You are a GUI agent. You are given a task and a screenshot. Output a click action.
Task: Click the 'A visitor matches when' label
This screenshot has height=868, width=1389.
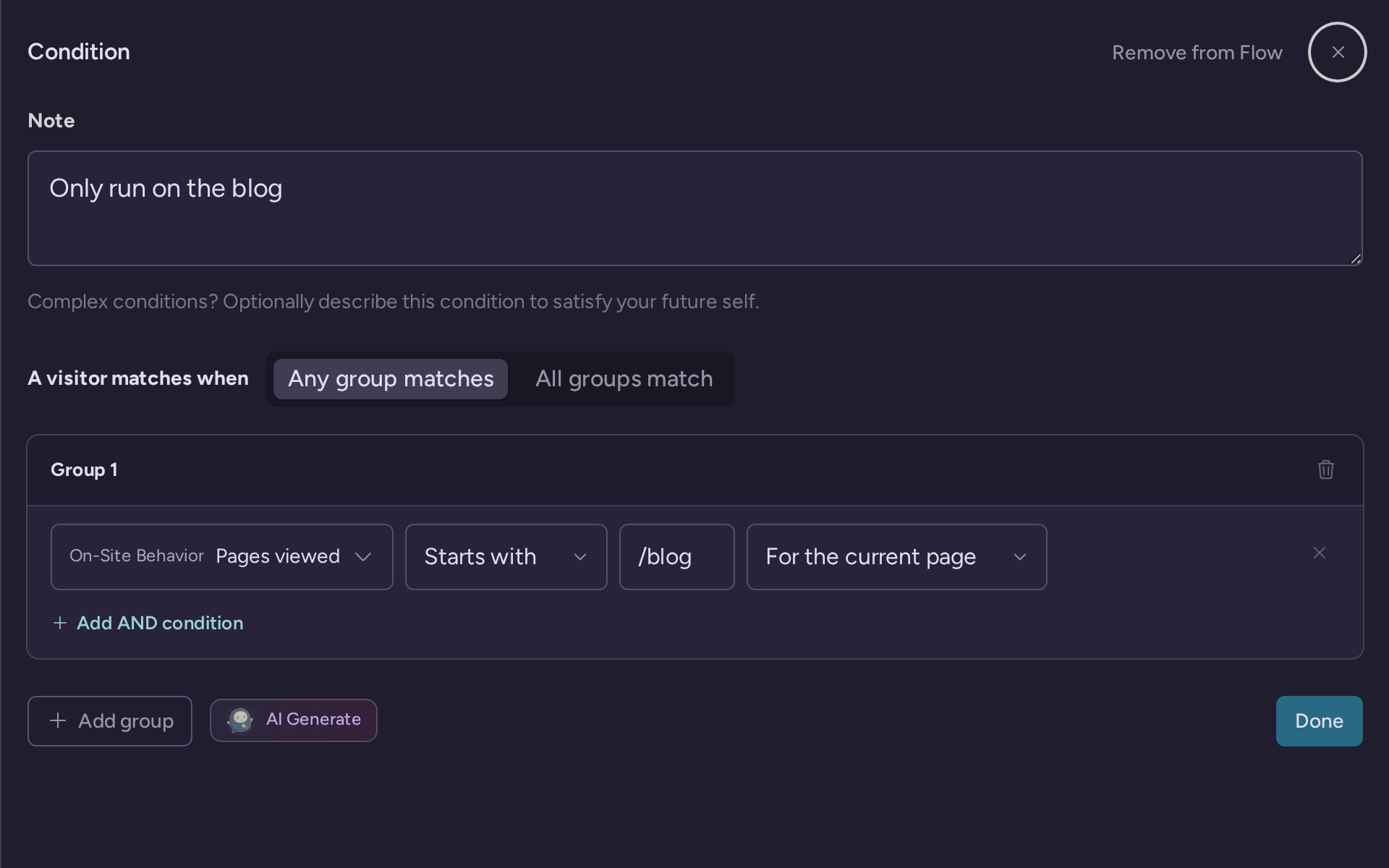click(138, 378)
